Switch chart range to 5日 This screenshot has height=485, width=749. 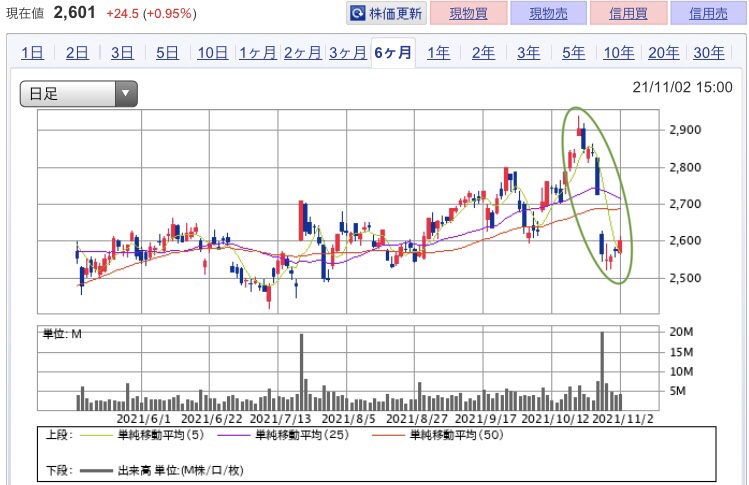click(167, 53)
